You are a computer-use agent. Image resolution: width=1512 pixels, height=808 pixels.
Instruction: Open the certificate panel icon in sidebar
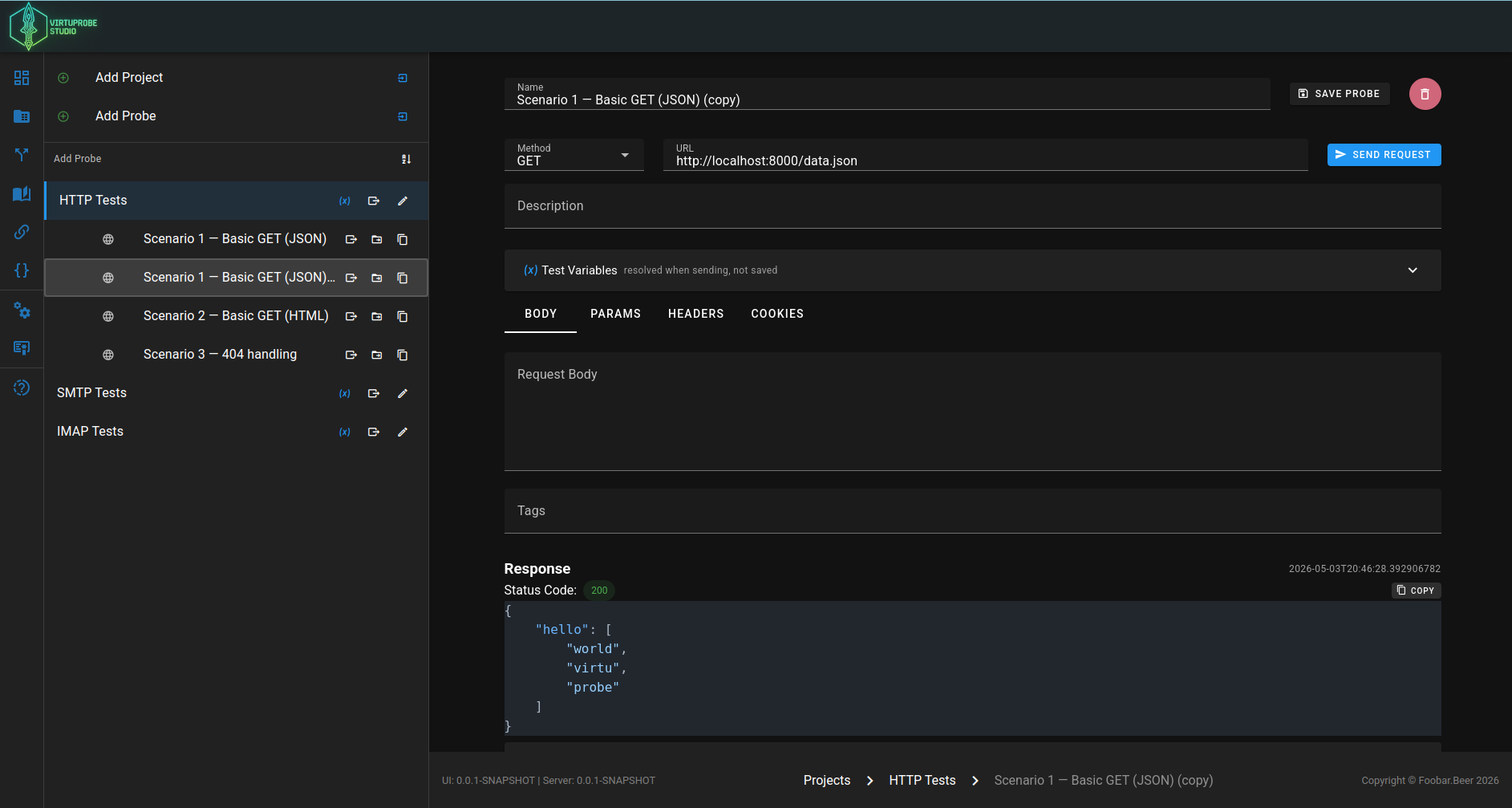point(22,347)
